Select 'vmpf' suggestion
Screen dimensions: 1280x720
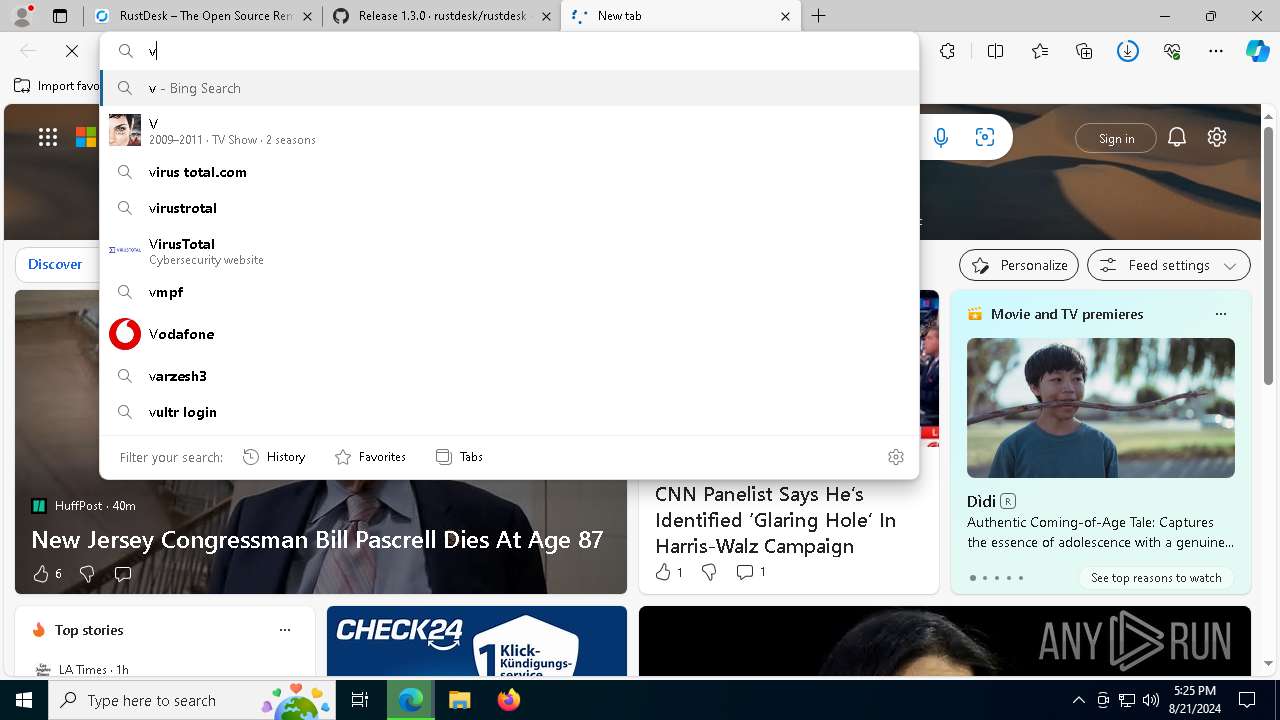coord(510,292)
